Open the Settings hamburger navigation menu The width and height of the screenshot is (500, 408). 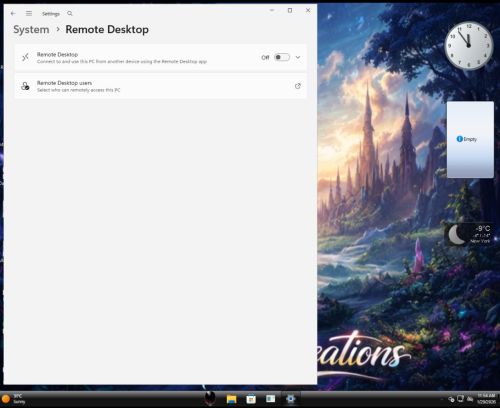(x=29, y=13)
